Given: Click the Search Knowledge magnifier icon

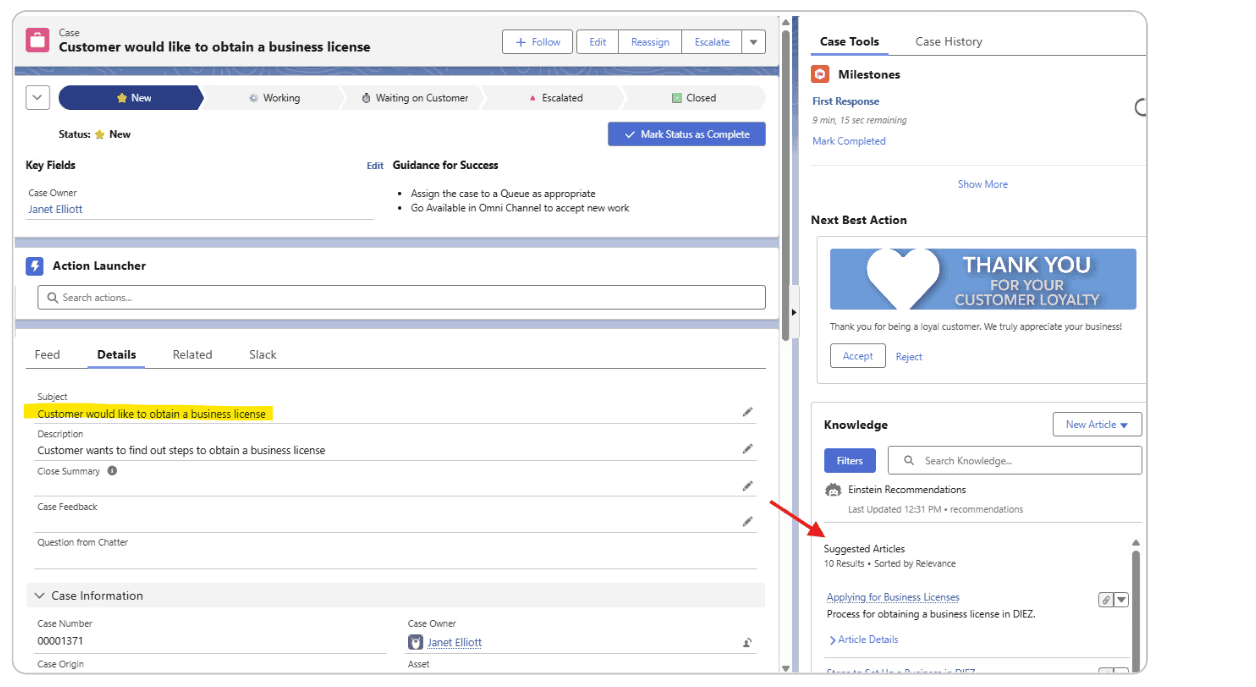Looking at the screenshot, I should [909, 461].
